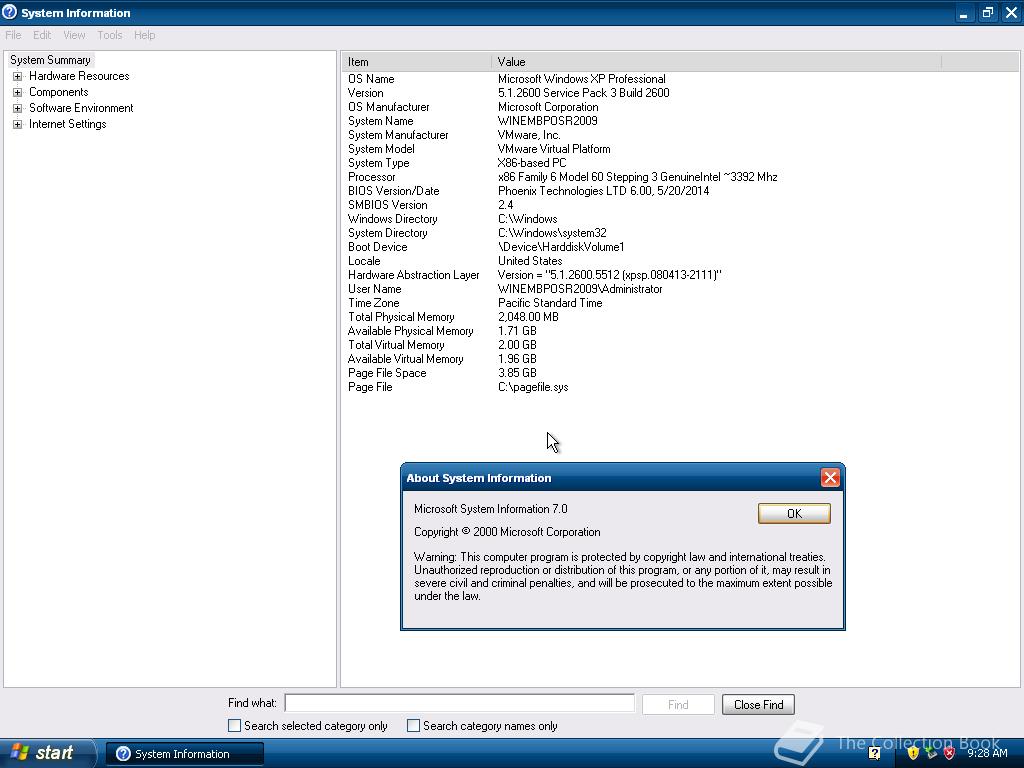Screen dimensions: 1024x768
Task: Select the OS Manufacturer row label
Action: point(389,107)
